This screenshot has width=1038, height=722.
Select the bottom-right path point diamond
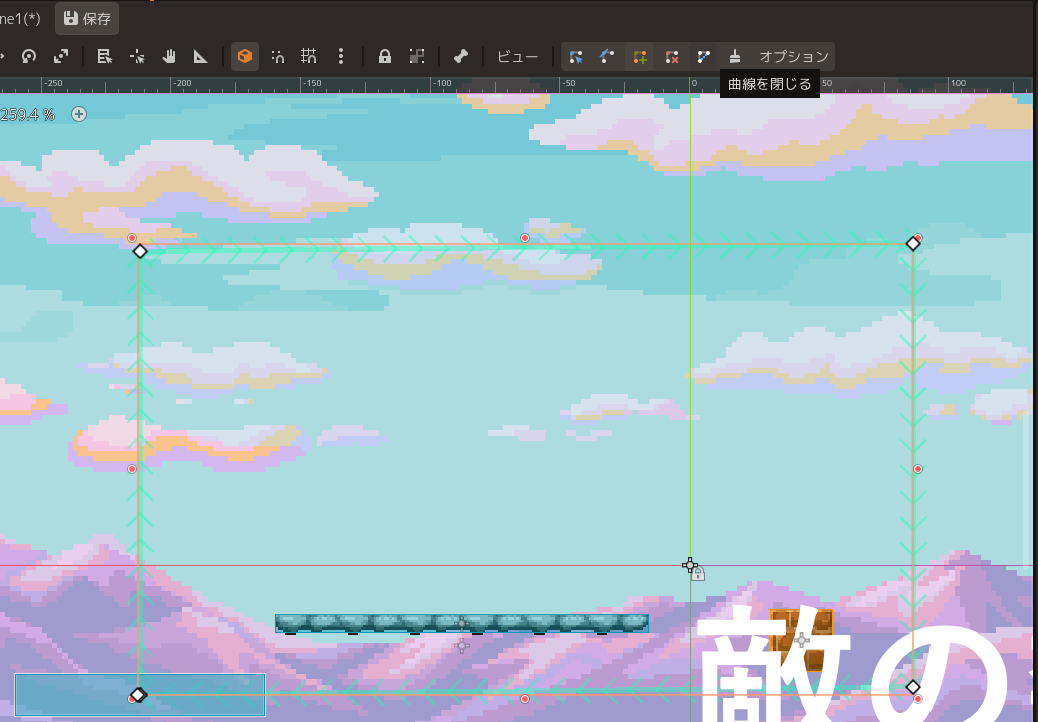(x=913, y=687)
